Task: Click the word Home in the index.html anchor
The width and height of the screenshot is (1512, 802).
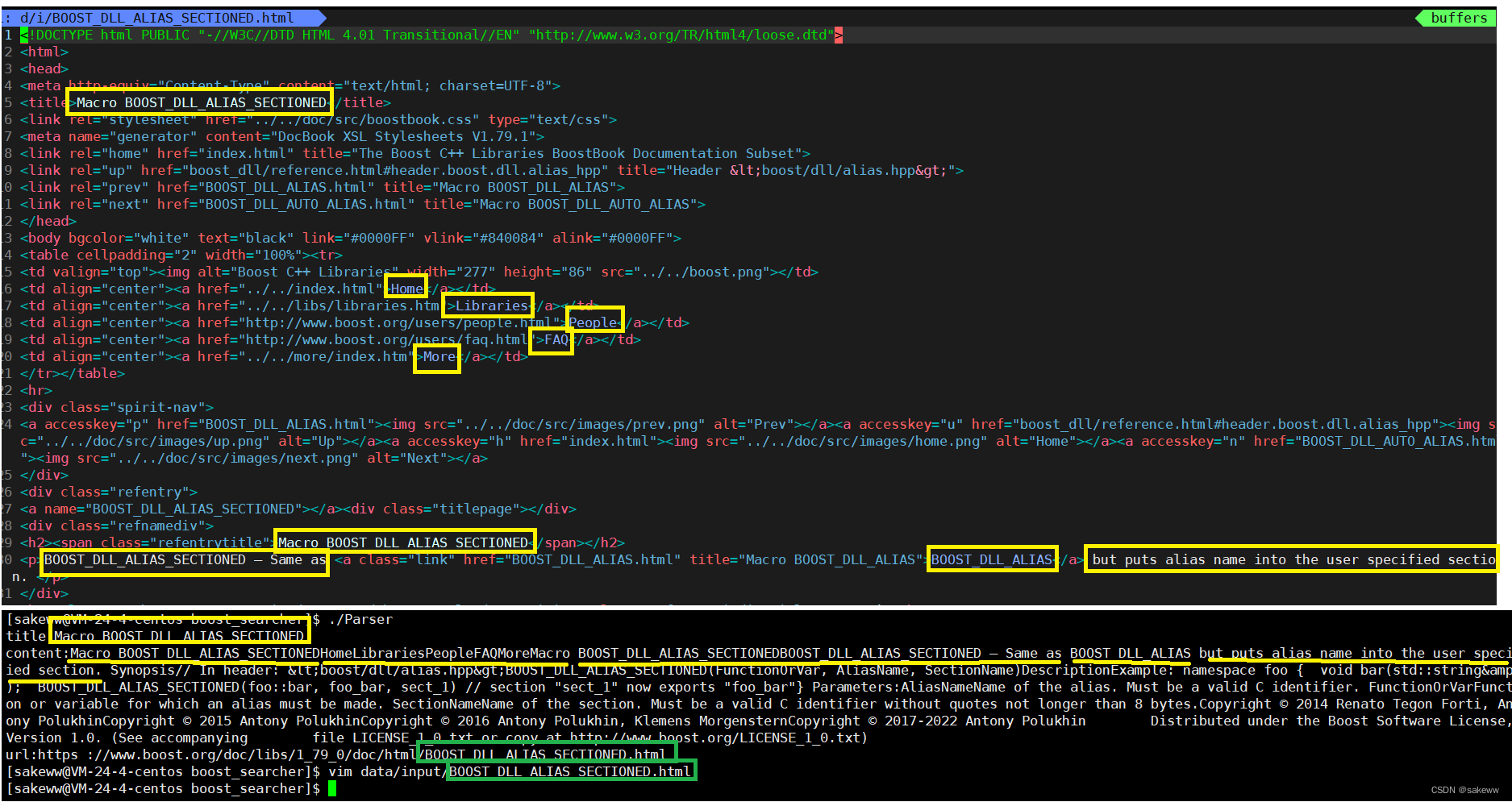Action: 407,289
